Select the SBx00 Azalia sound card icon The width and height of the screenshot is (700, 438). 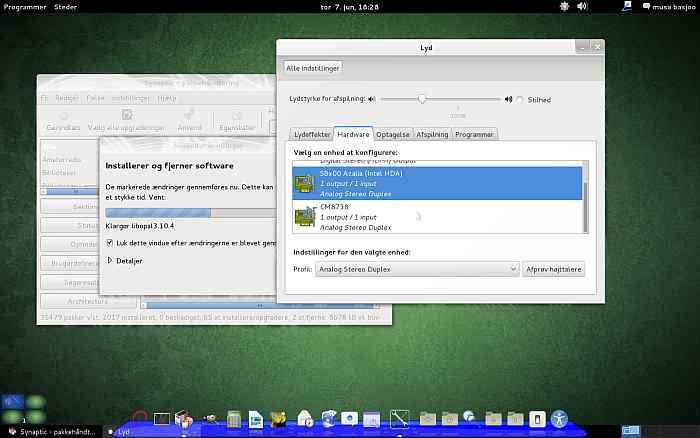coord(305,184)
